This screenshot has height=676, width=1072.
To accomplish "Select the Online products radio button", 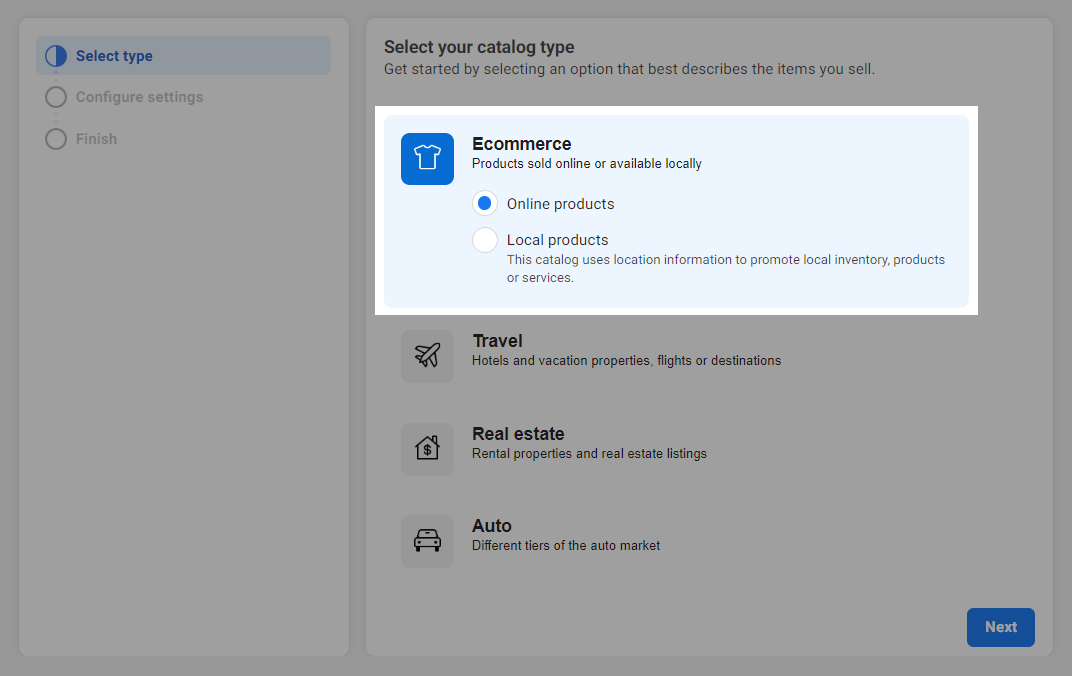I will tap(485, 203).
